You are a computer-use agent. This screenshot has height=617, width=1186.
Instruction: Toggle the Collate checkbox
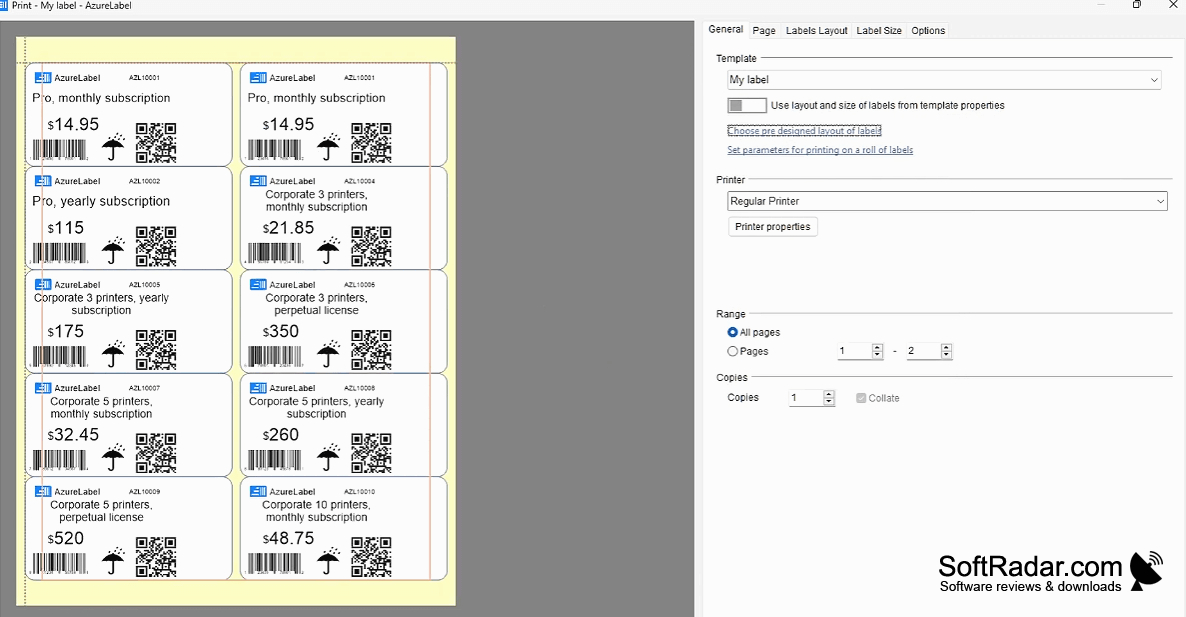(x=861, y=398)
